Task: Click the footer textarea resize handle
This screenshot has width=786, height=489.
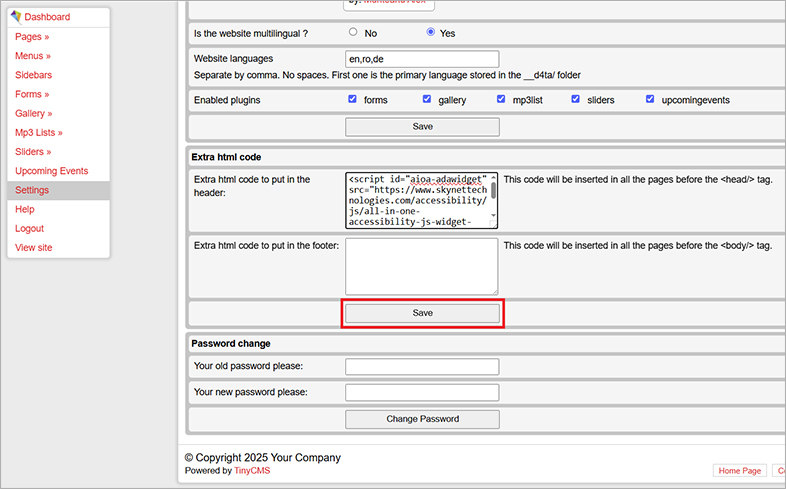Action: point(495,292)
